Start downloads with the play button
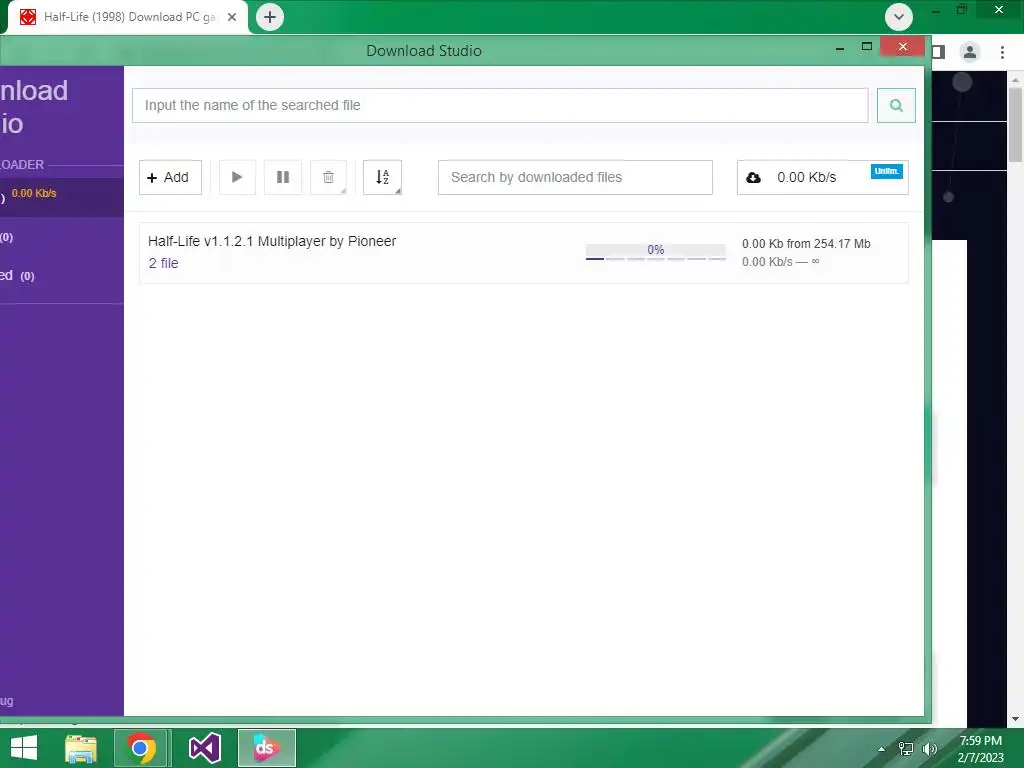Screen dimensions: 1024x768 (x=237, y=177)
